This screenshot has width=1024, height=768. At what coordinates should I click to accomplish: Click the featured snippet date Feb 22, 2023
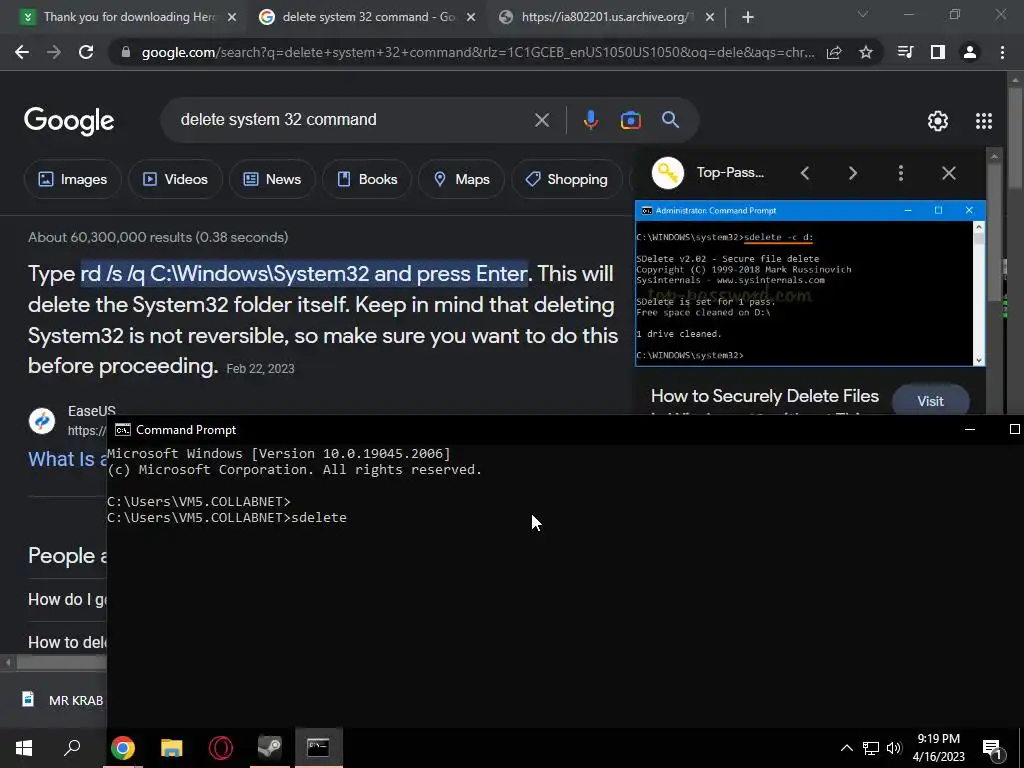point(260,369)
